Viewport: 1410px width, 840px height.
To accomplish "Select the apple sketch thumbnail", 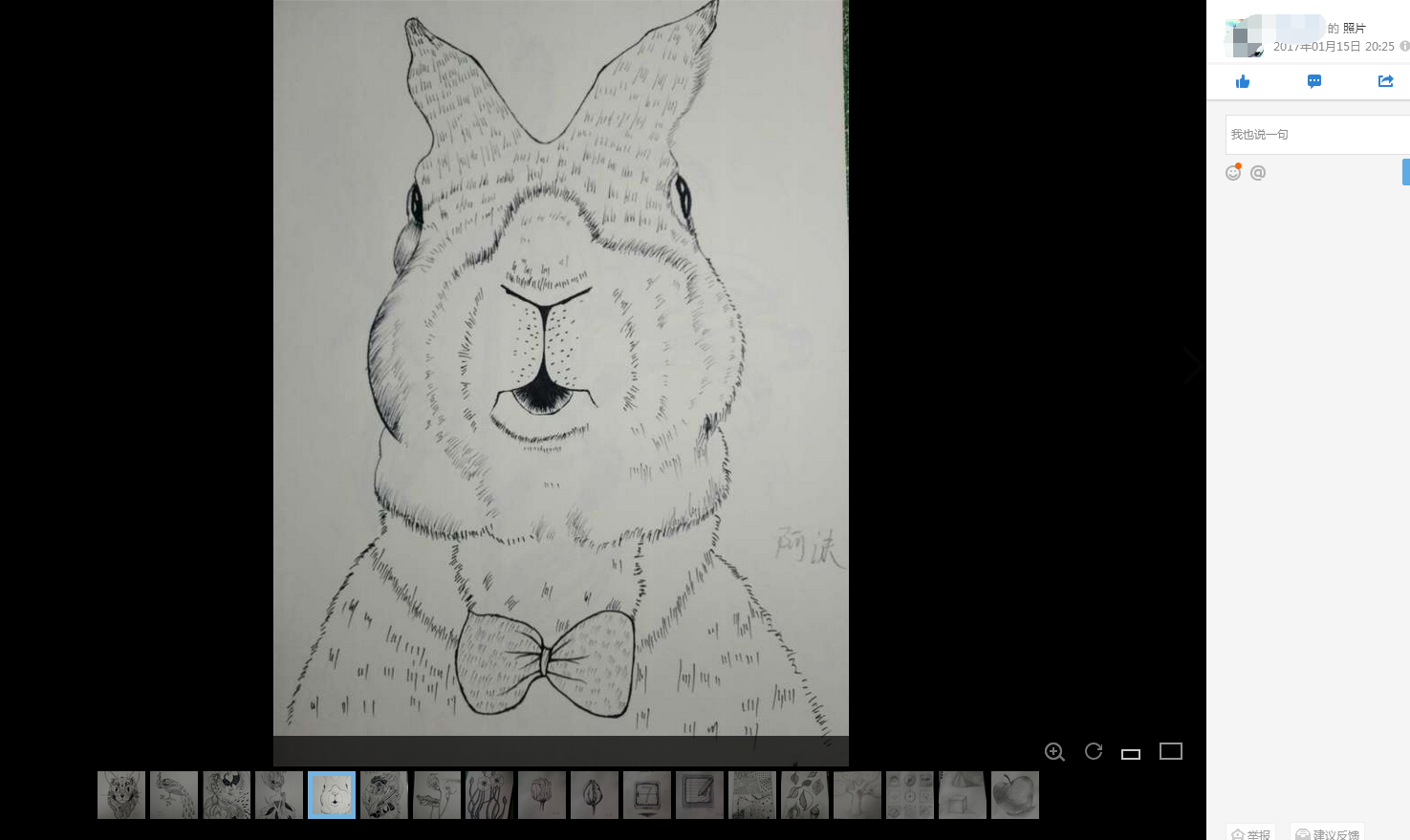I will (x=1015, y=795).
